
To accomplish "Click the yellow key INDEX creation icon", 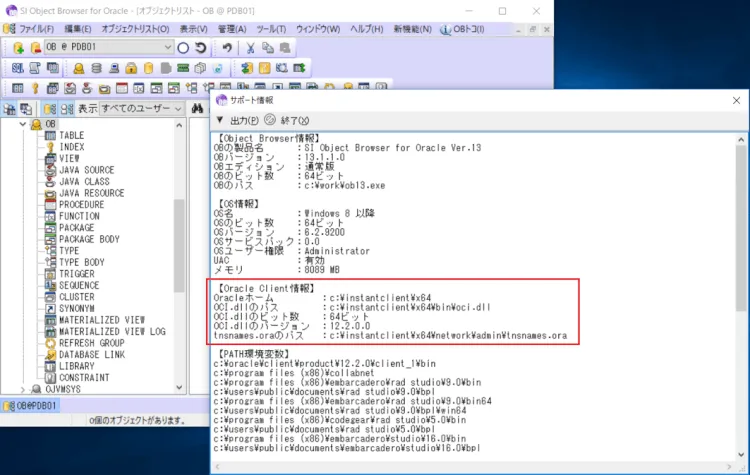I will click(35, 88).
